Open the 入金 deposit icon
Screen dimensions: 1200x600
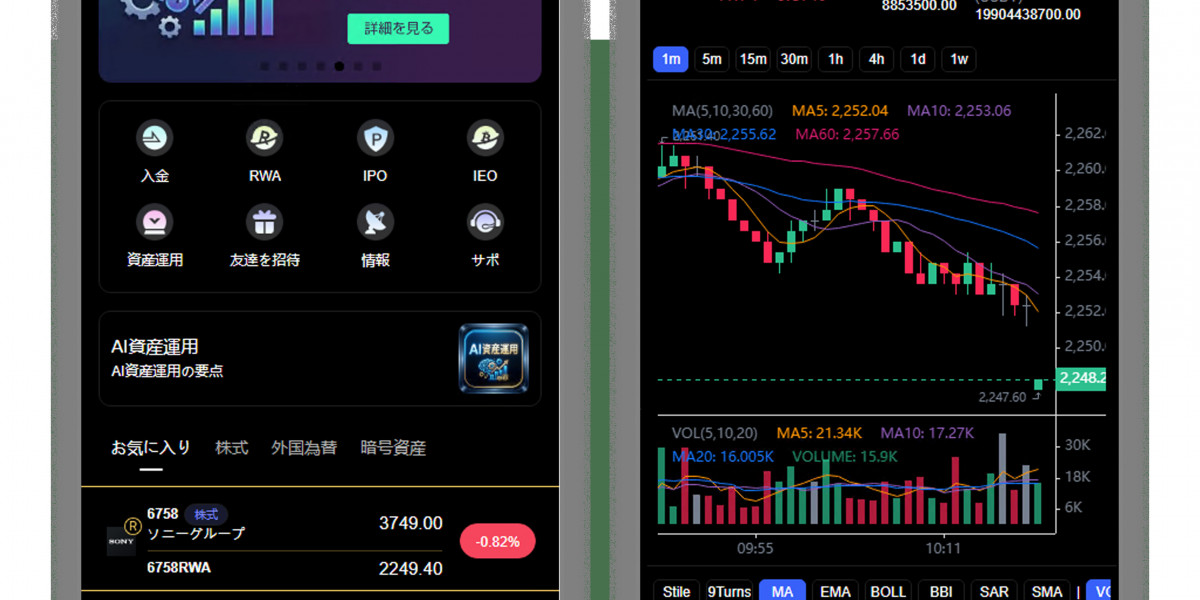tap(155, 138)
